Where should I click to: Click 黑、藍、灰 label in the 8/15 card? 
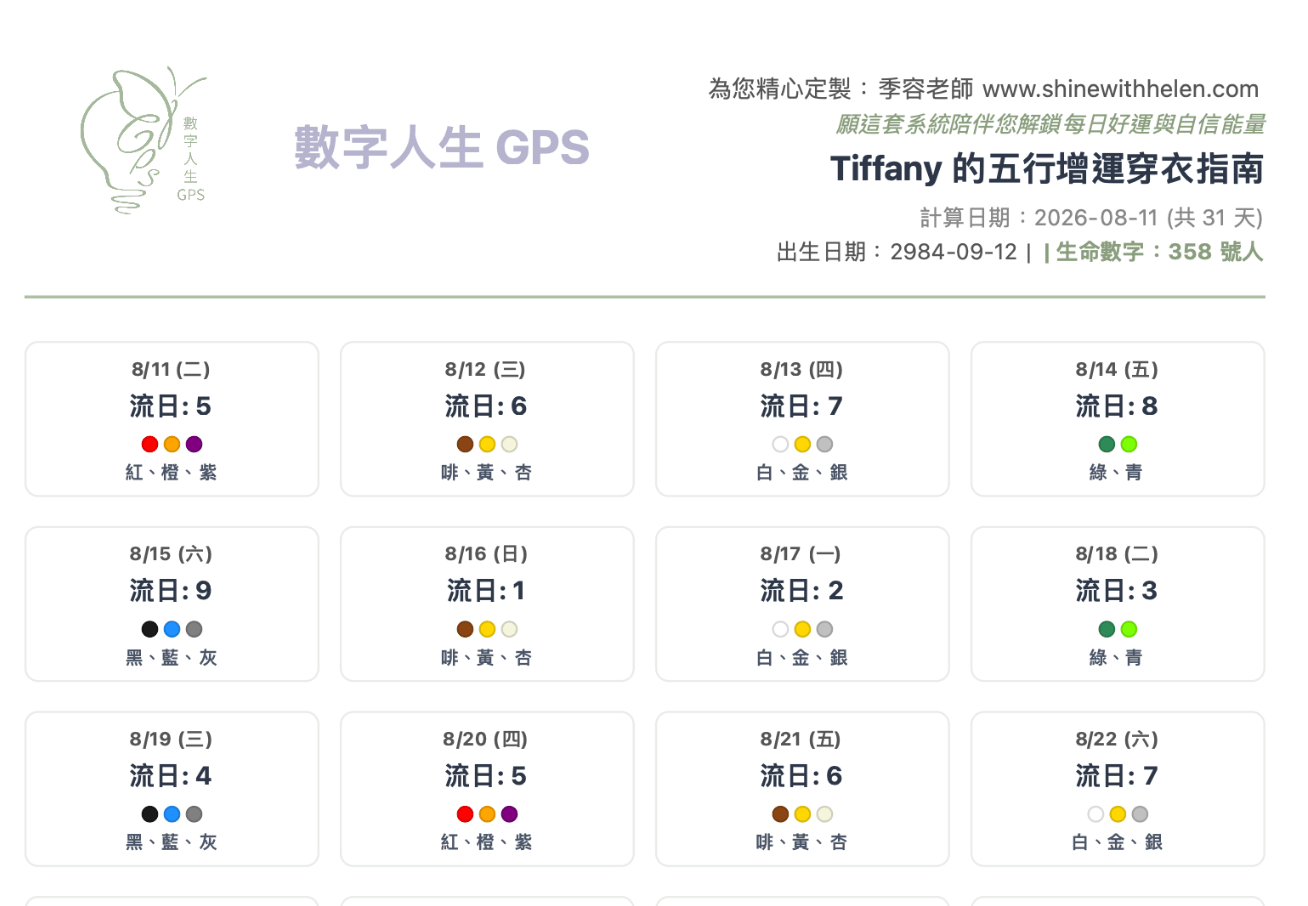171,657
